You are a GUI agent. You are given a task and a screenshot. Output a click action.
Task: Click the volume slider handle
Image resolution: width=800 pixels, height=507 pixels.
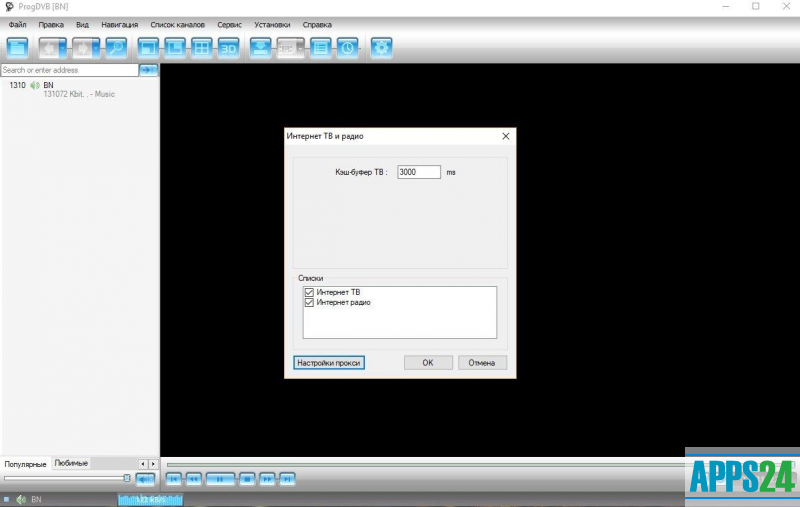(127, 478)
